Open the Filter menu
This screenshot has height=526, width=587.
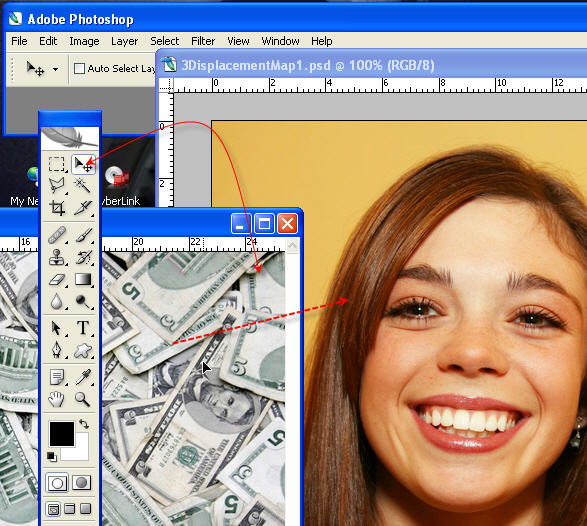tap(203, 41)
